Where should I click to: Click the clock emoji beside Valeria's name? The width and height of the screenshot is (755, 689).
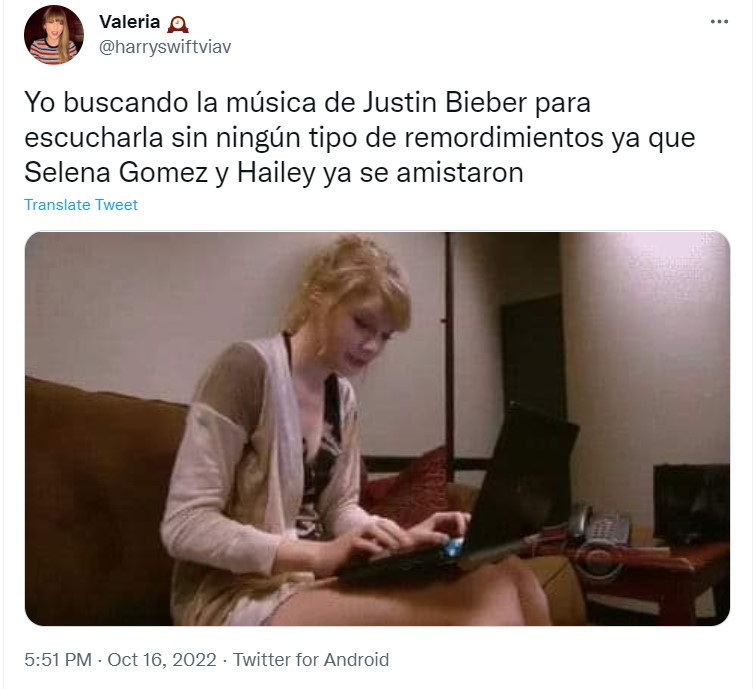(178, 24)
